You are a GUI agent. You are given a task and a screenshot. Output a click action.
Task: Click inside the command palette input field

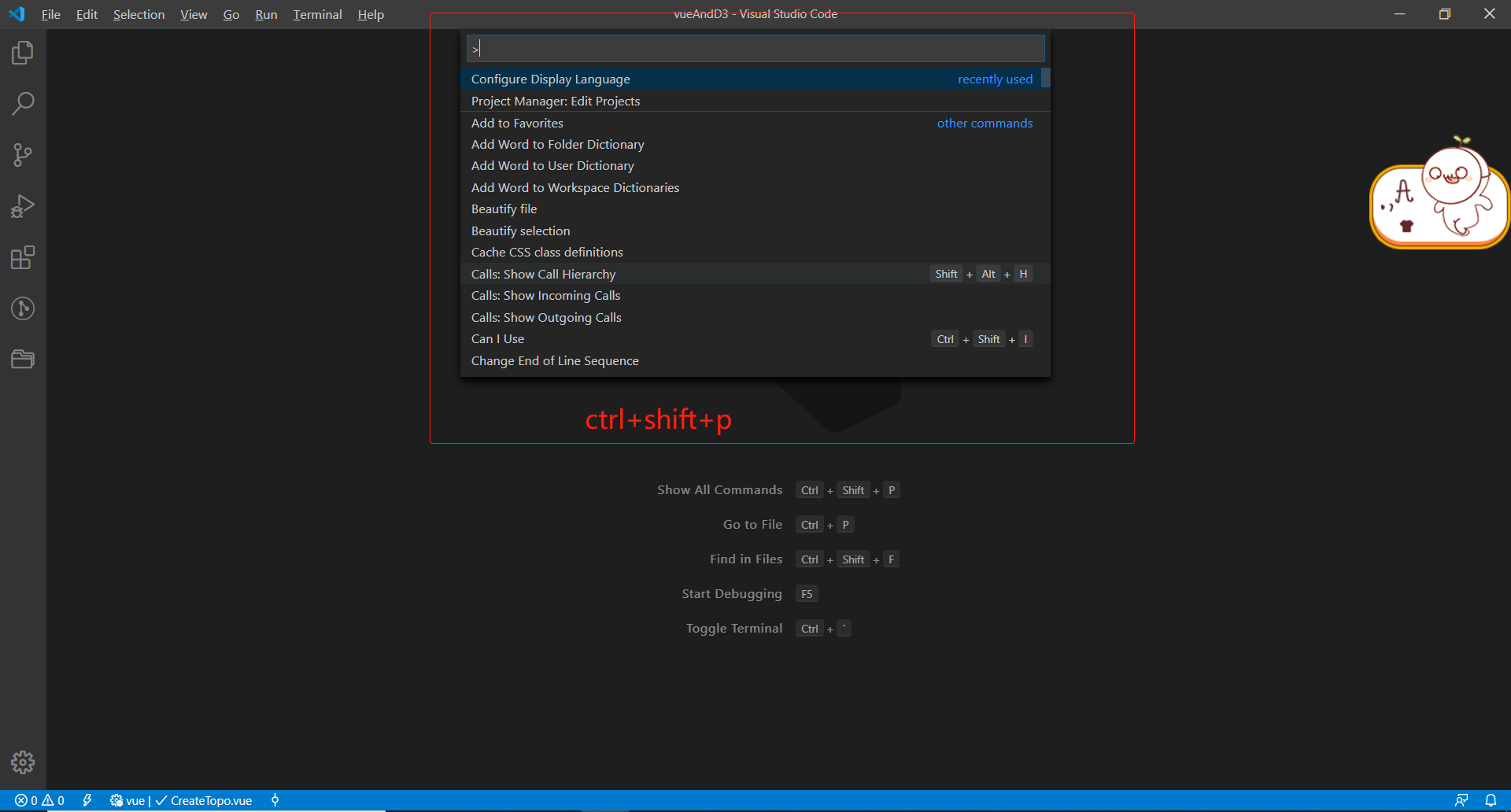coord(754,48)
